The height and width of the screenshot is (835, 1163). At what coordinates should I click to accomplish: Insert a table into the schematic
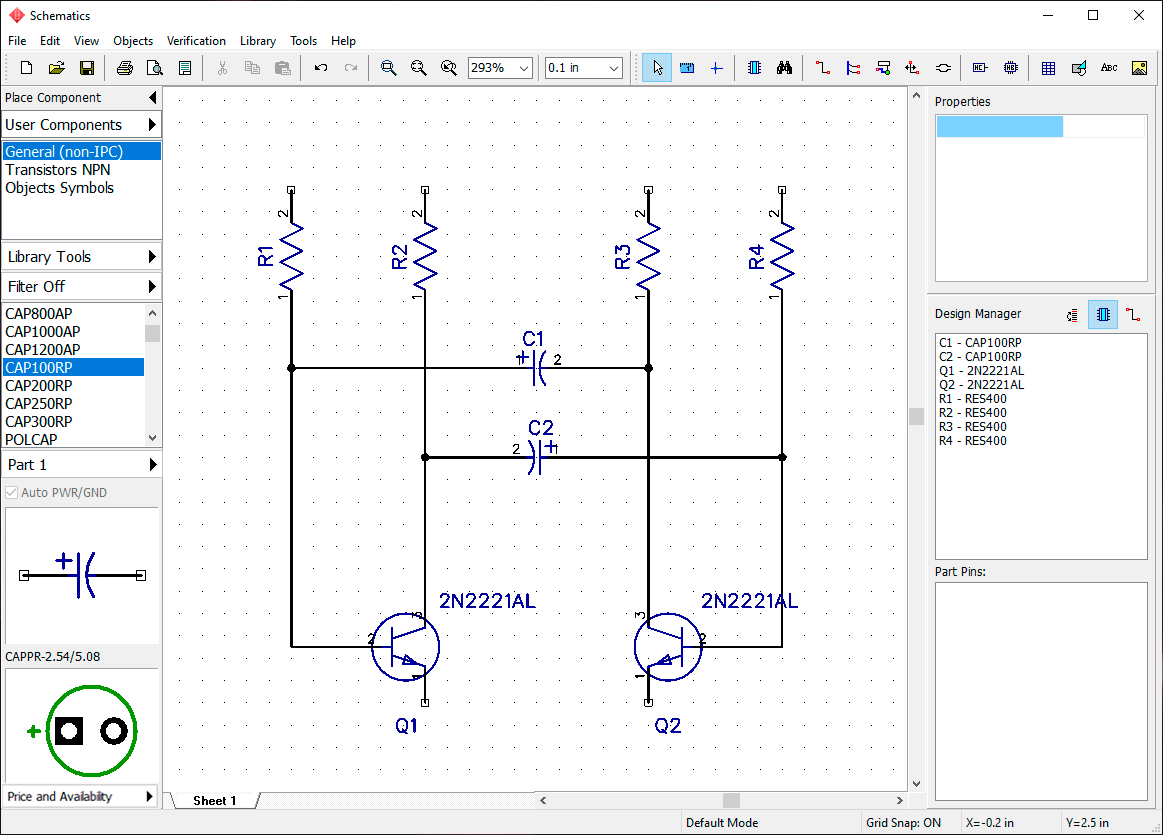point(1048,67)
